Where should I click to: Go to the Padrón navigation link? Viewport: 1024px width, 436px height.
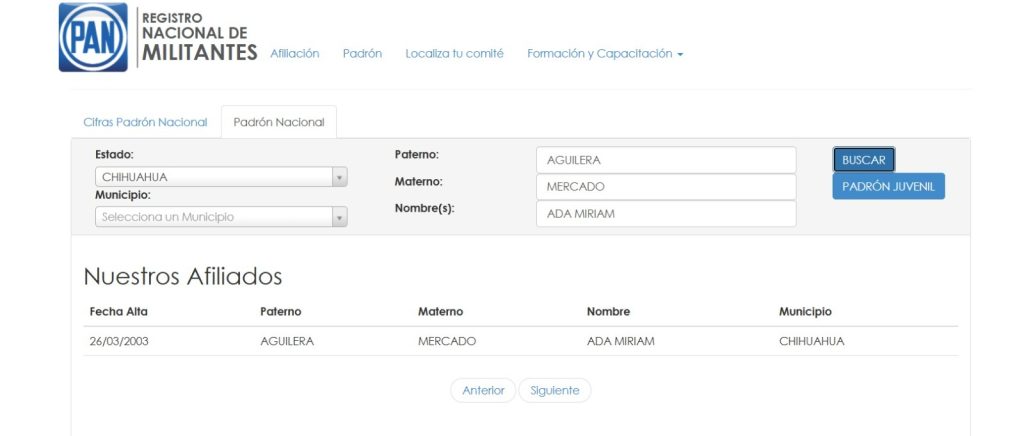pyautogui.click(x=362, y=54)
